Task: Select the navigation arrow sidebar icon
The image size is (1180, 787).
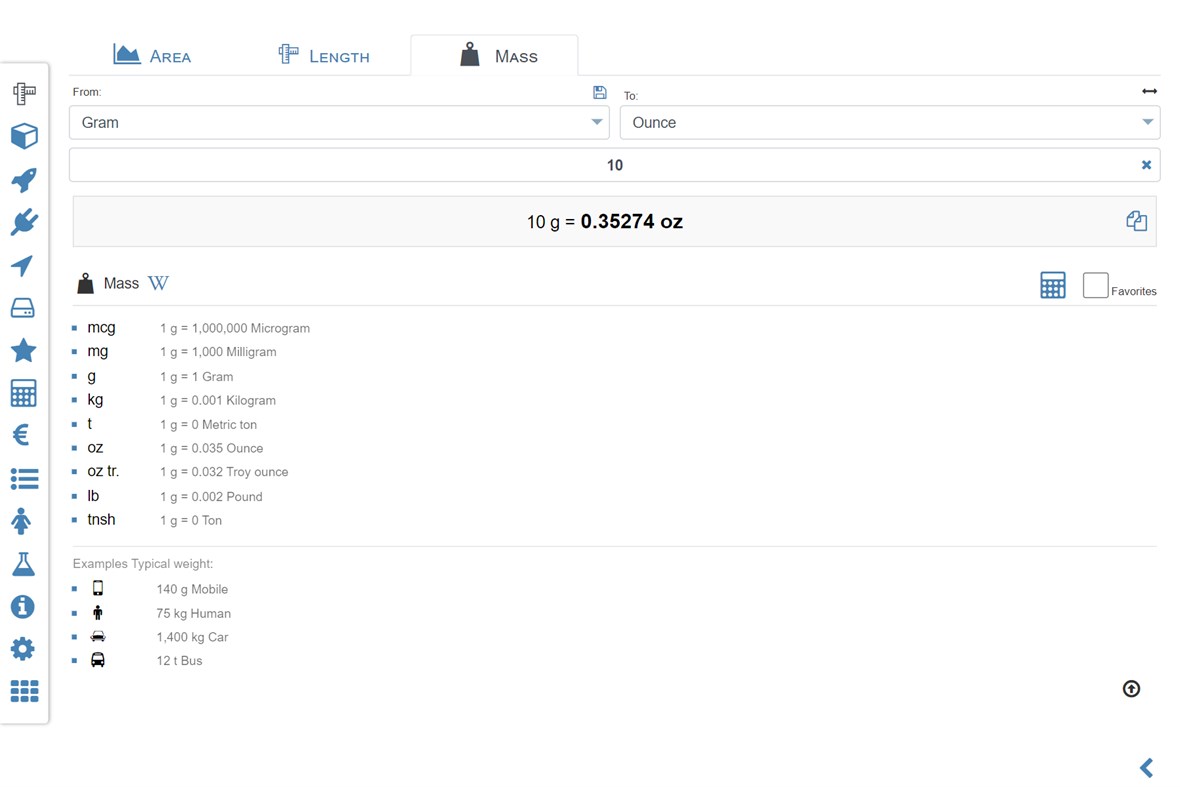Action: (x=23, y=266)
